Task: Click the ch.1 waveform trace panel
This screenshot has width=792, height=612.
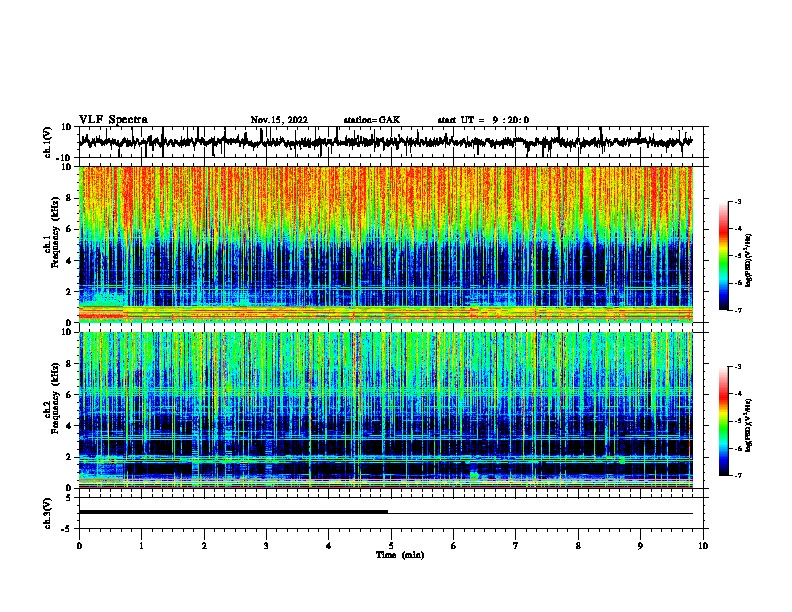Action: tap(391, 142)
